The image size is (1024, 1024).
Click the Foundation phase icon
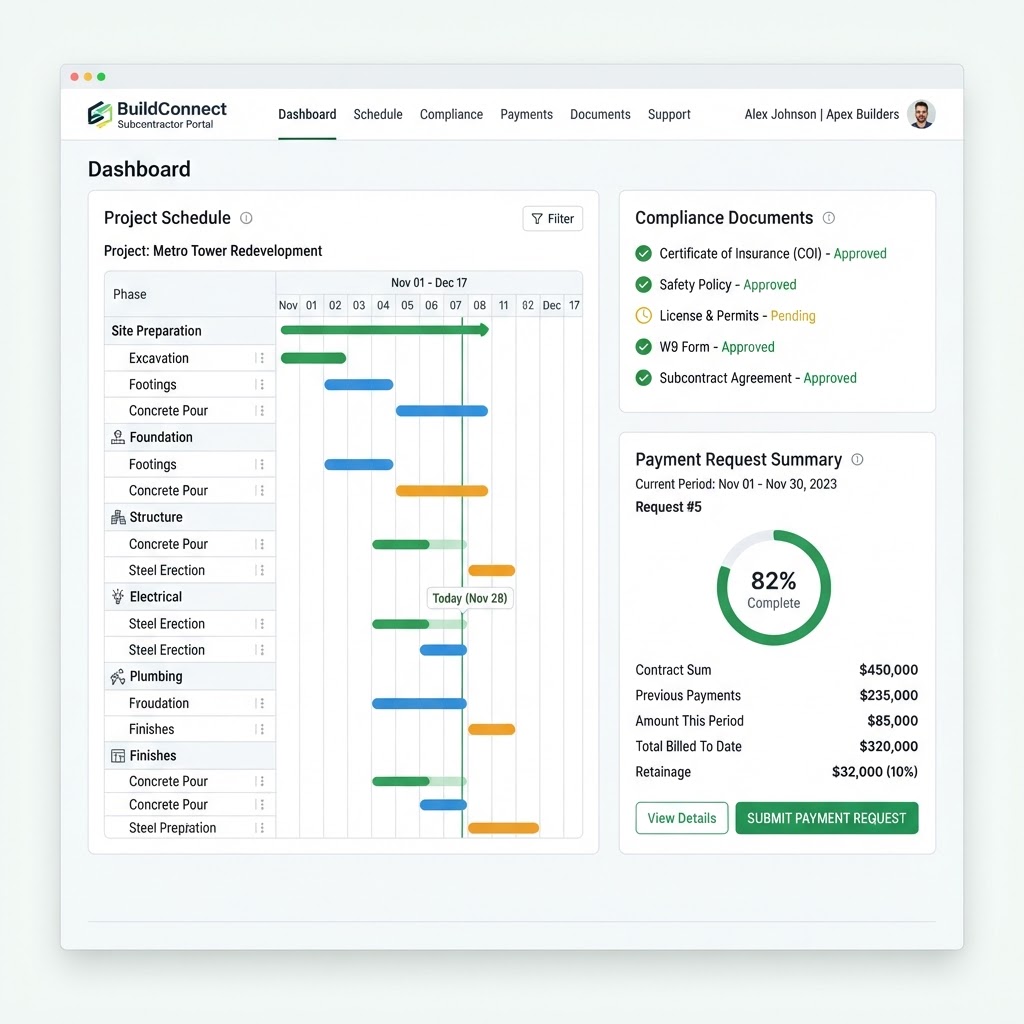(118, 438)
